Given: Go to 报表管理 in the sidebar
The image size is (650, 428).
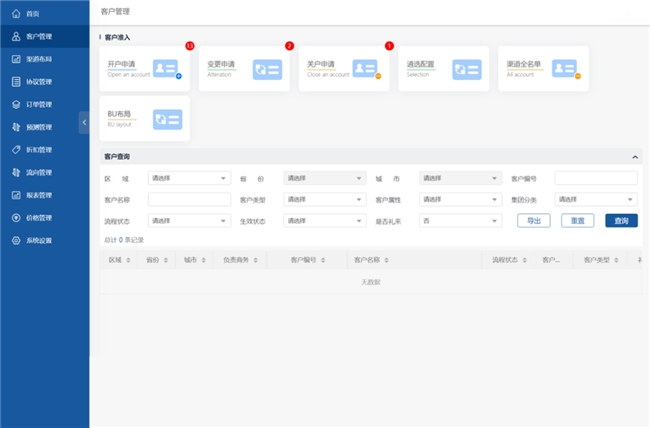Looking at the screenshot, I should coord(45,195).
